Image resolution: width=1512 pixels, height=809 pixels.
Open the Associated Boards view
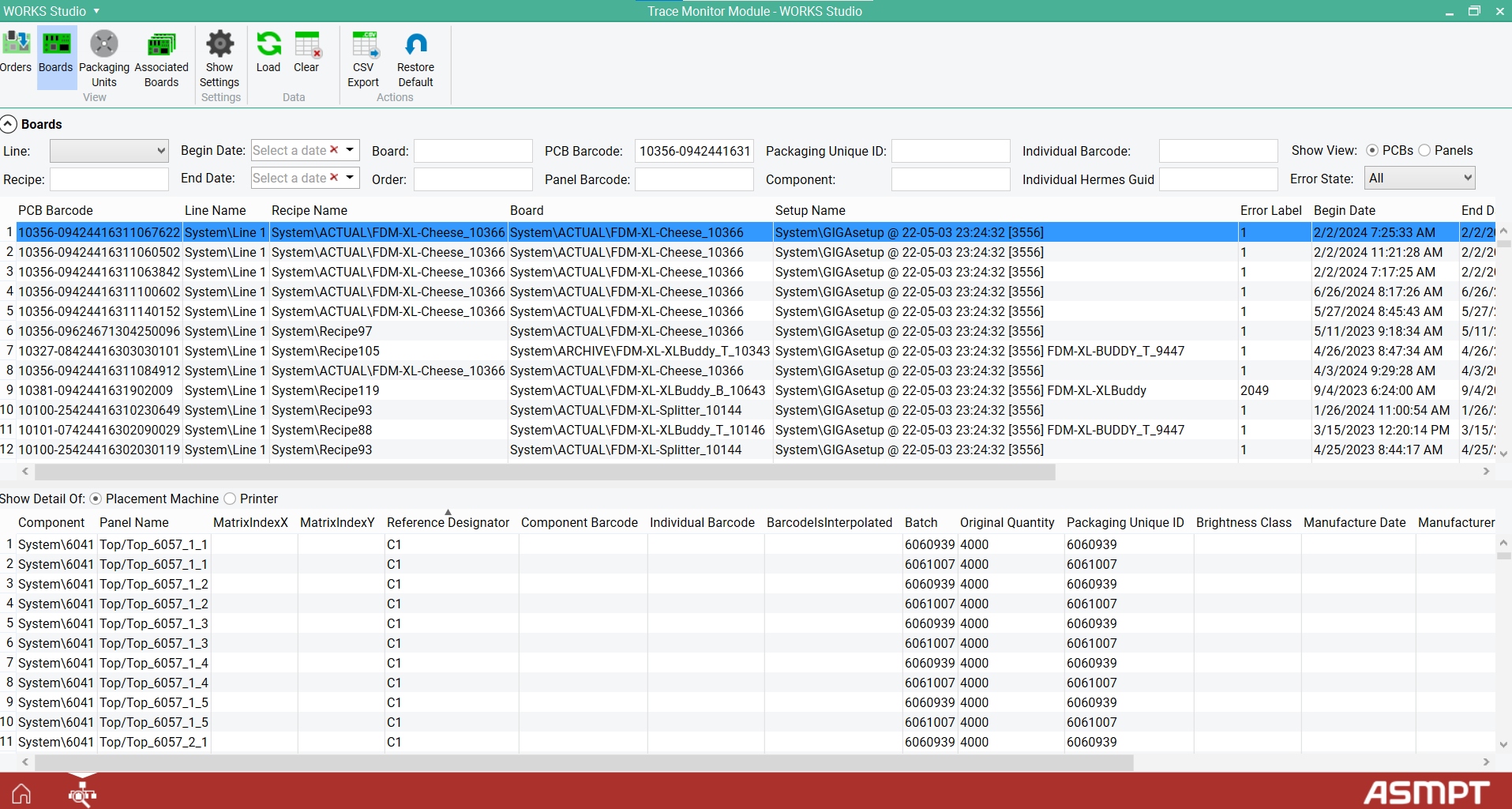point(161,58)
